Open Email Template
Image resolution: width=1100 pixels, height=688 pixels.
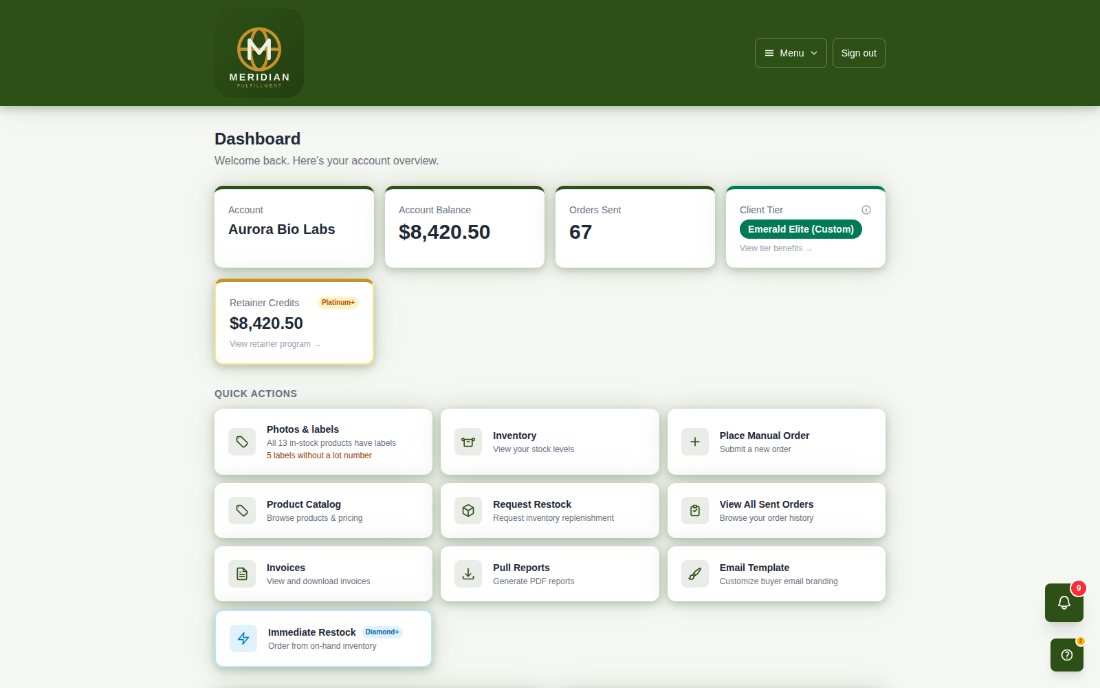point(777,574)
